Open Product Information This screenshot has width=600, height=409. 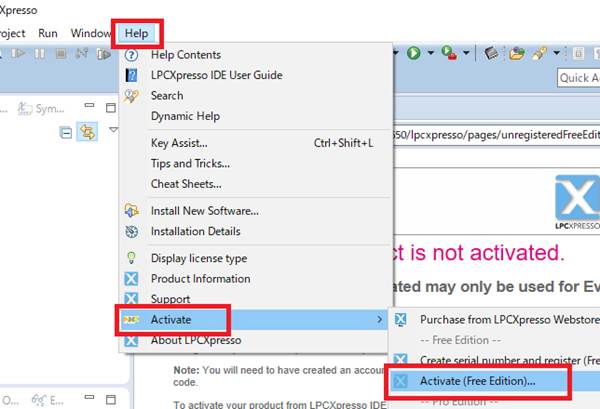(200, 279)
